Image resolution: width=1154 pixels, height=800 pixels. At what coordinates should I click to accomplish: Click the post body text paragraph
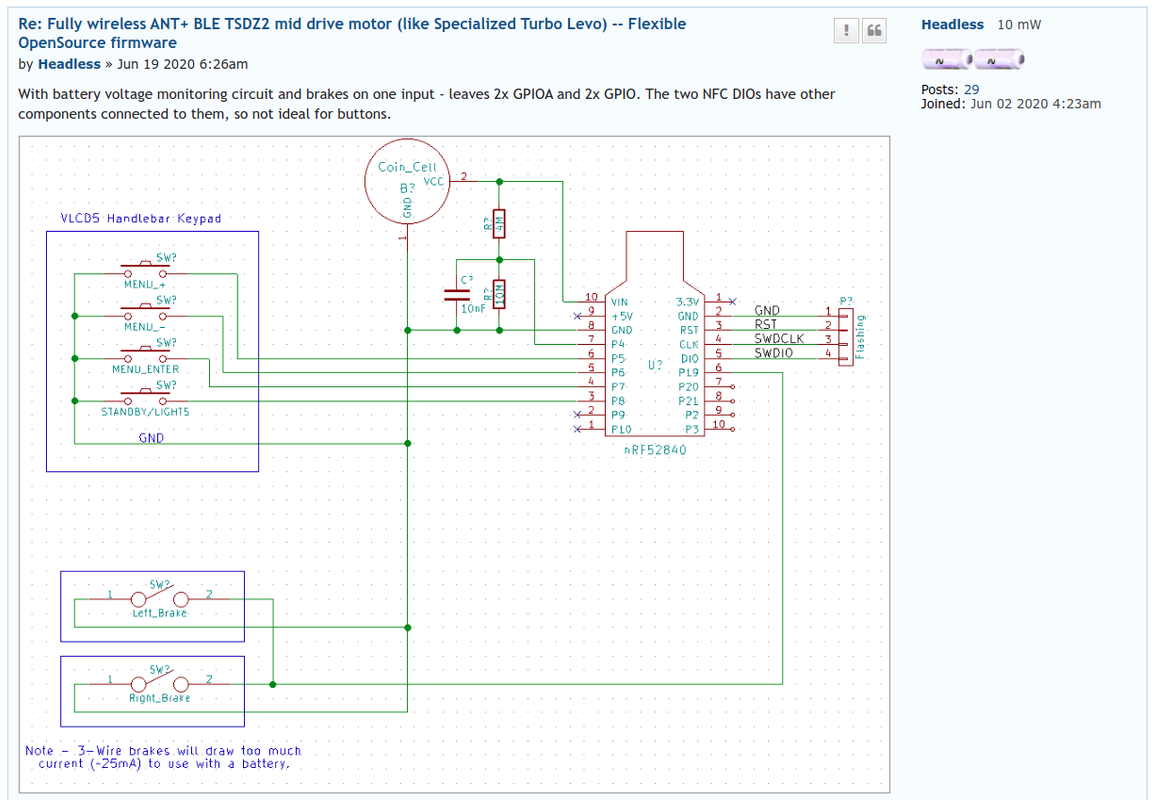[426, 104]
